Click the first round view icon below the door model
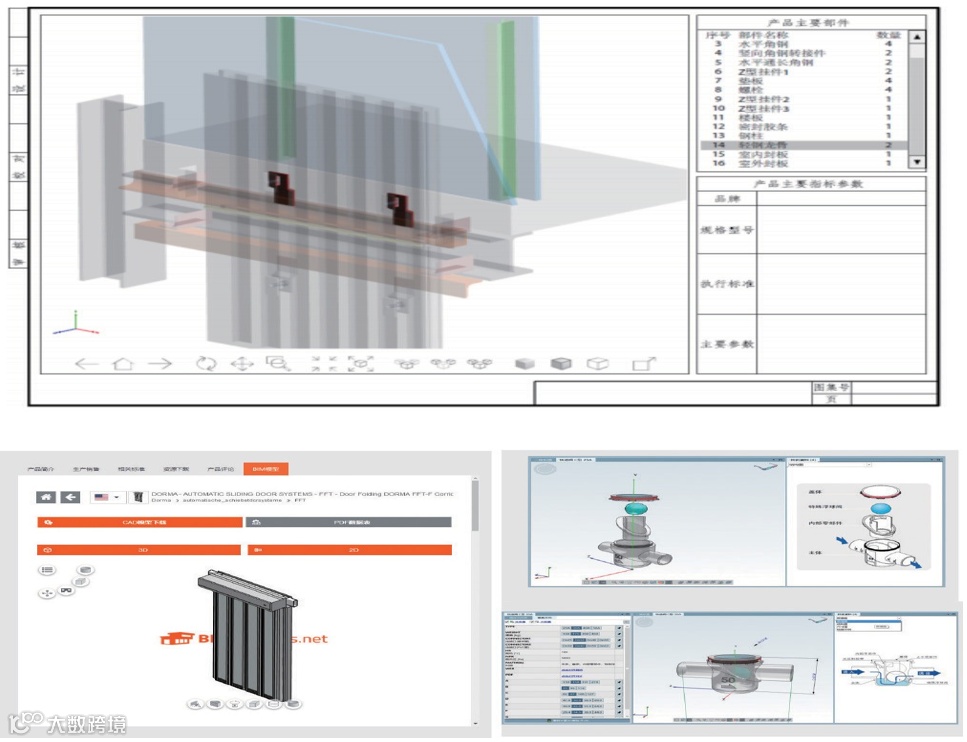Screen dimensions: 967x742 (195, 704)
